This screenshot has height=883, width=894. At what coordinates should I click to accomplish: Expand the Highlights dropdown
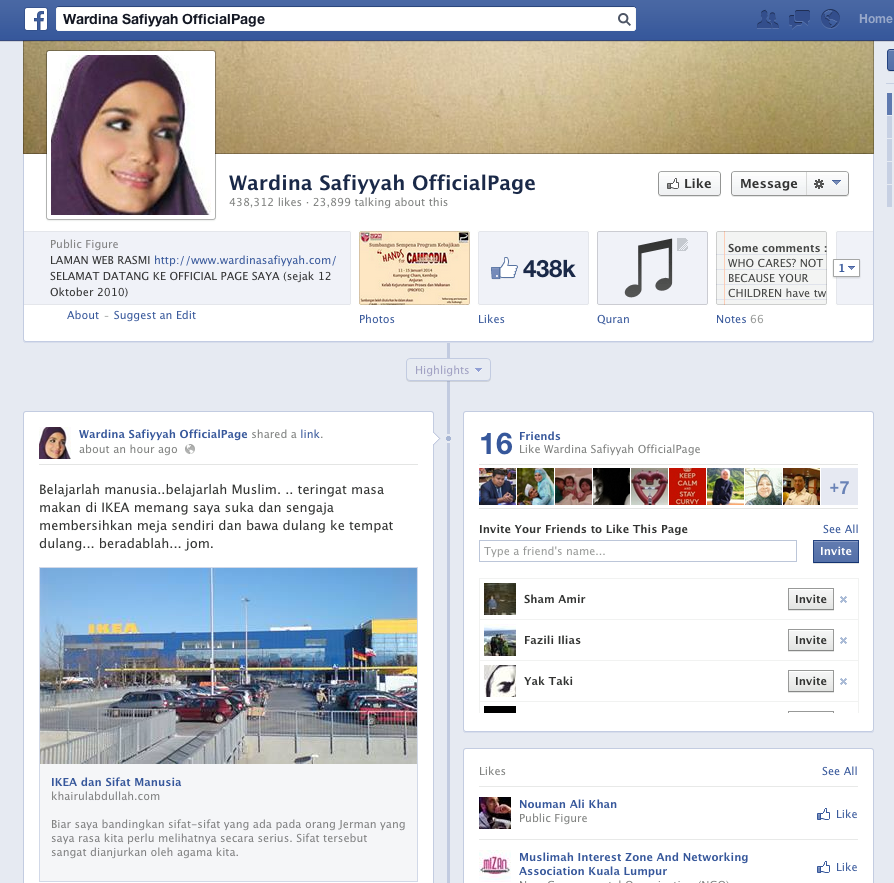448,370
